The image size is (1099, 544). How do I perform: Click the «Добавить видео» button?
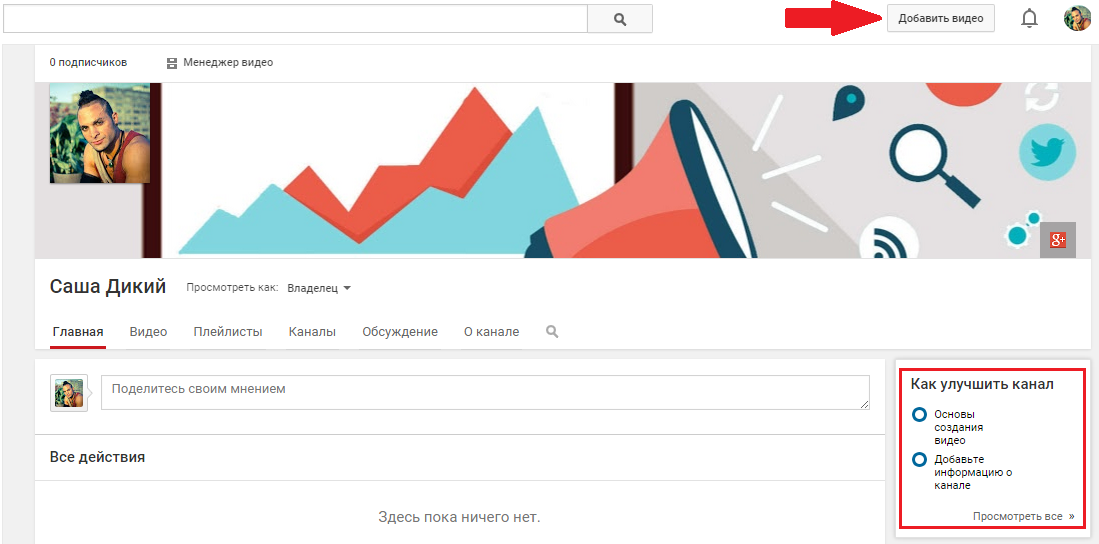click(941, 18)
